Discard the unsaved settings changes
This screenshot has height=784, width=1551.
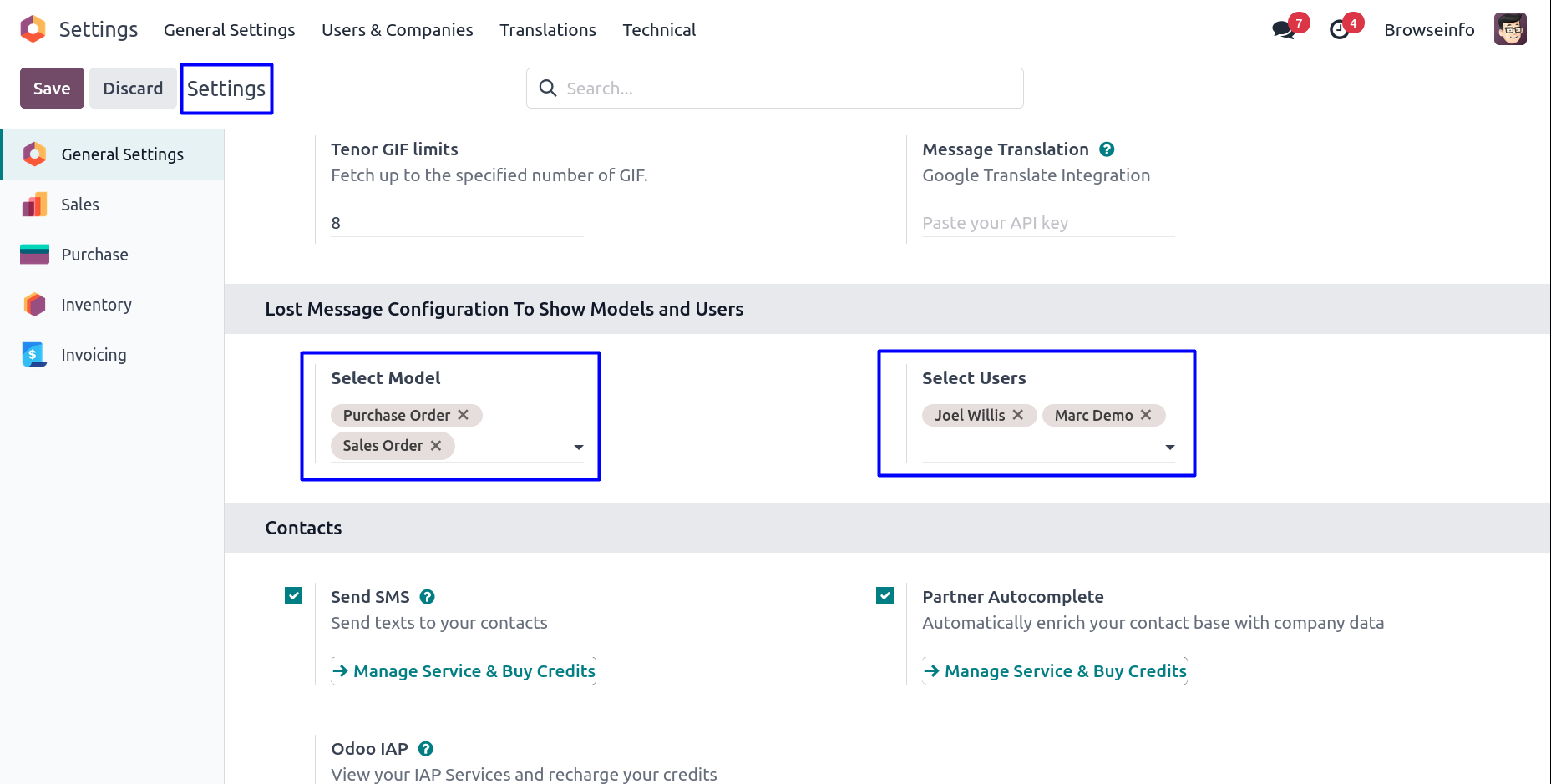pos(132,89)
